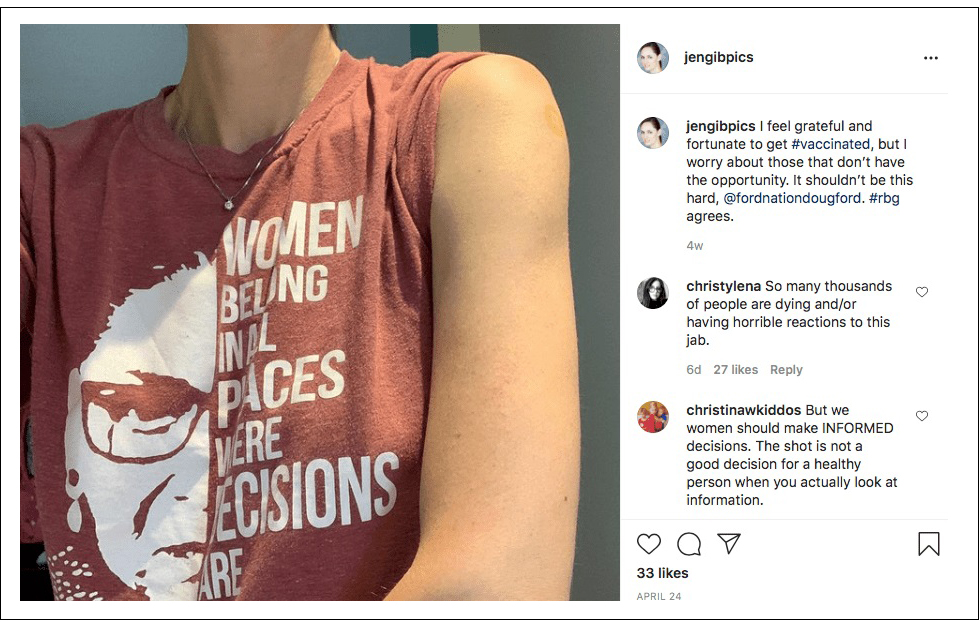979x625 pixels.
Task: Like christinawkiddos's comment
Action: coord(922,416)
